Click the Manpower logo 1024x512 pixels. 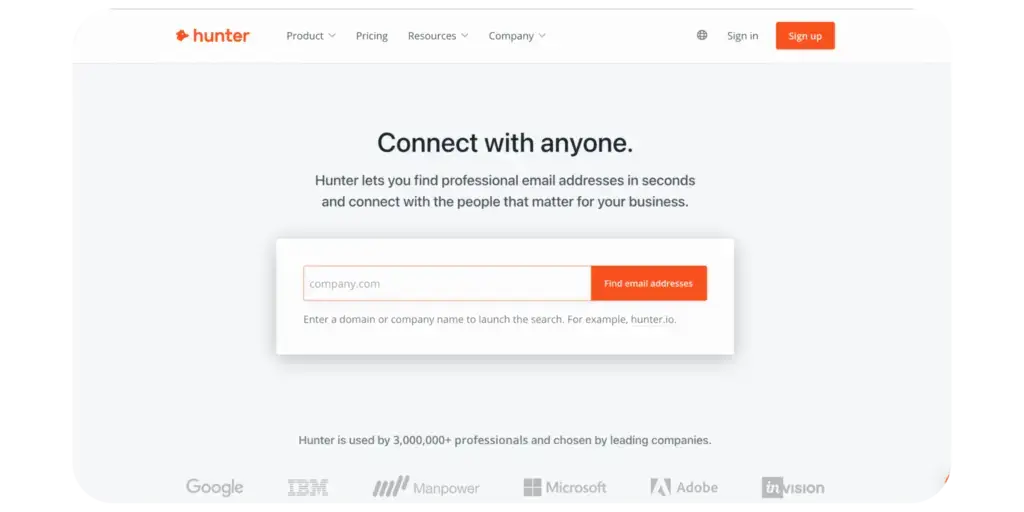tap(426, 487)
